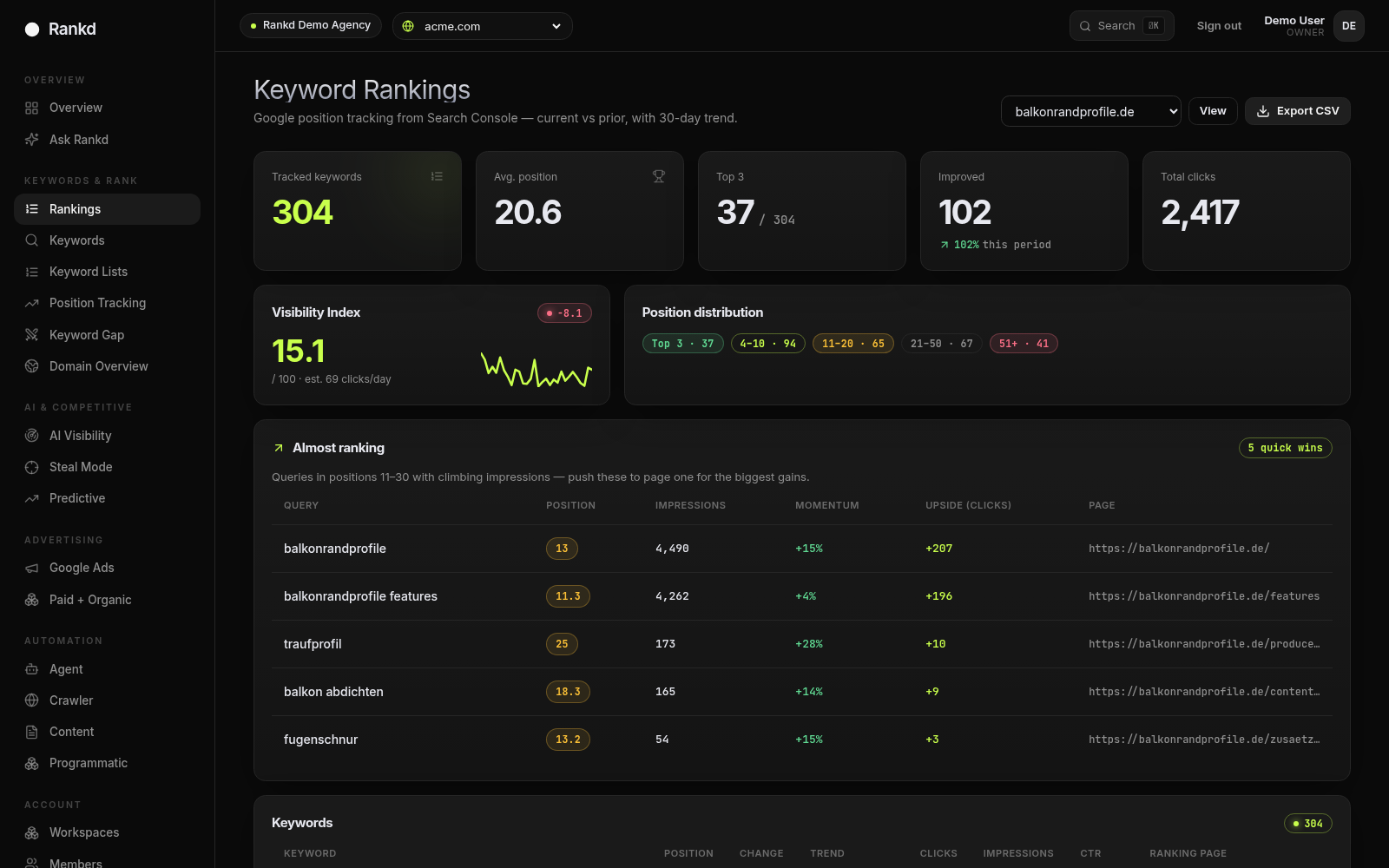Open the https://balkonrandprofile.de/ page link

point(1179,549)
